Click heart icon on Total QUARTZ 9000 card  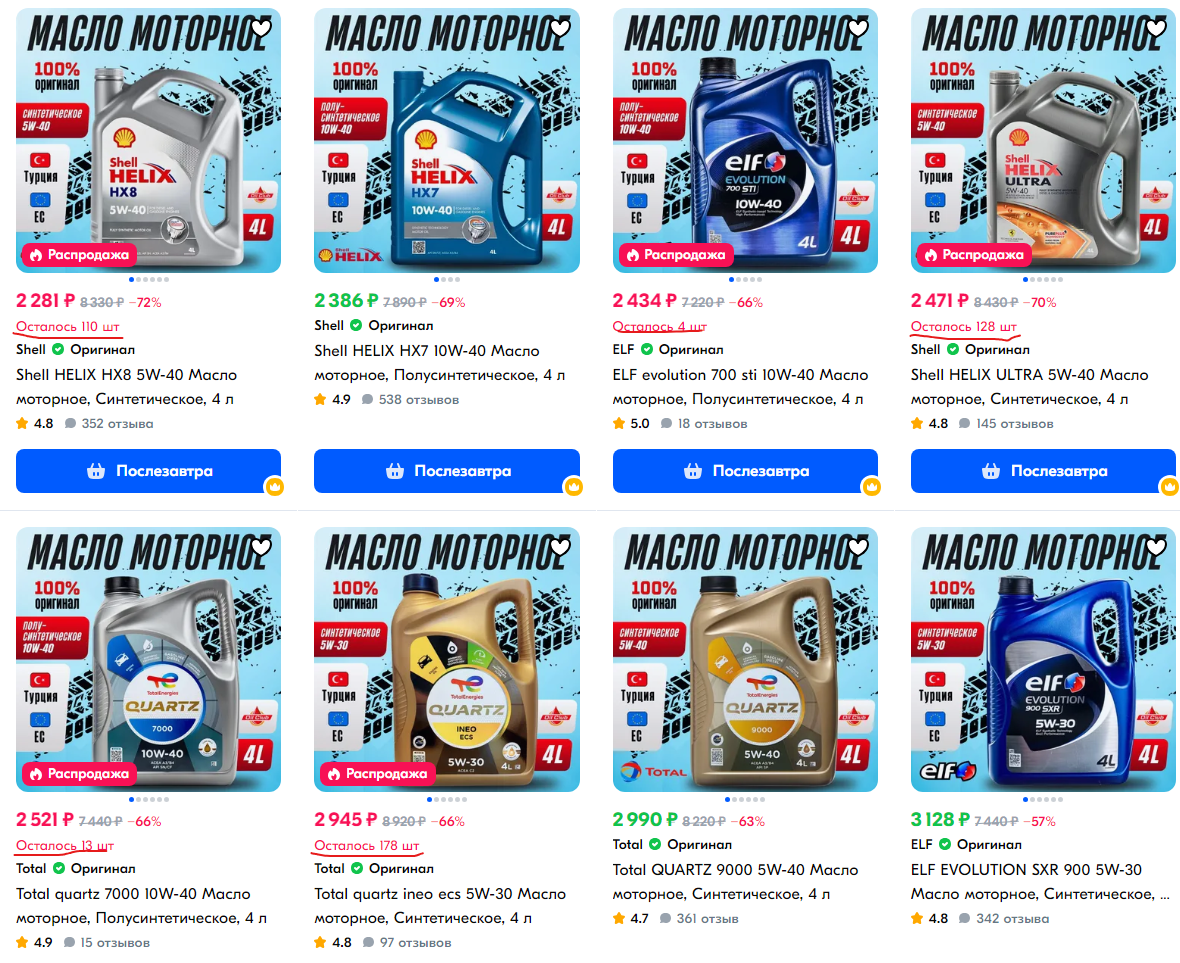pos(858,547)
